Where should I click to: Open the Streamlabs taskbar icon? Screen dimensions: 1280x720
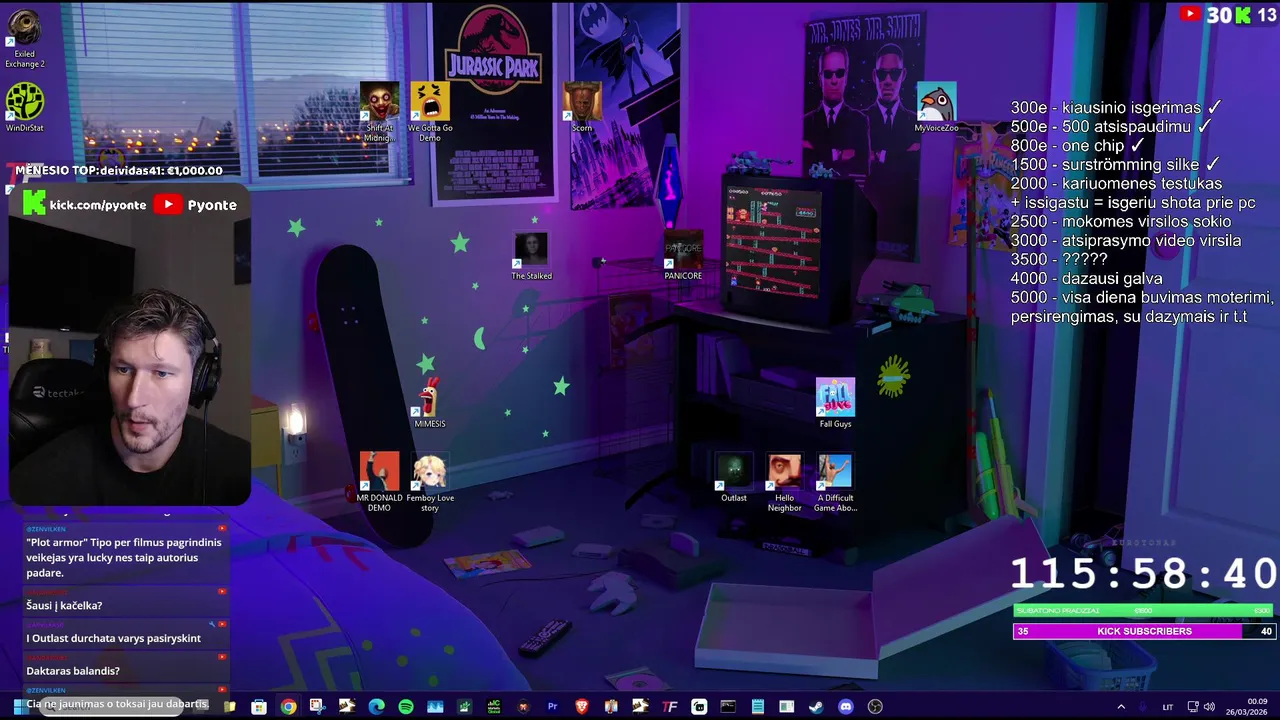[699, 707]
